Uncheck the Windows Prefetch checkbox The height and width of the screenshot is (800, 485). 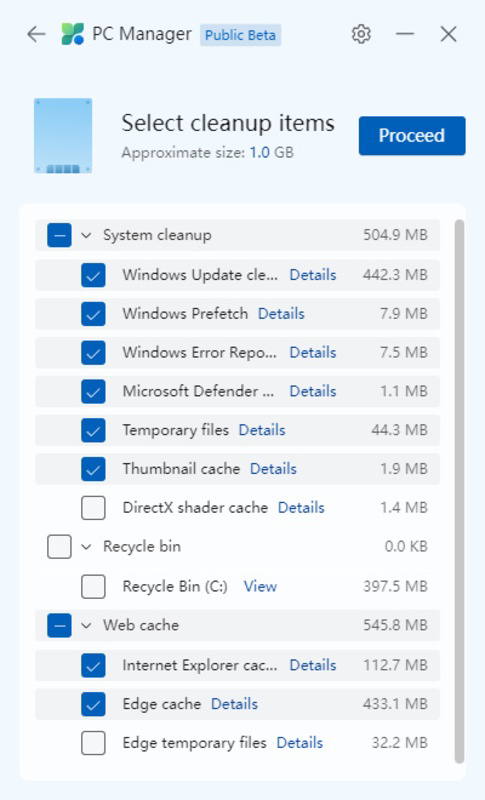click(93, 314)
